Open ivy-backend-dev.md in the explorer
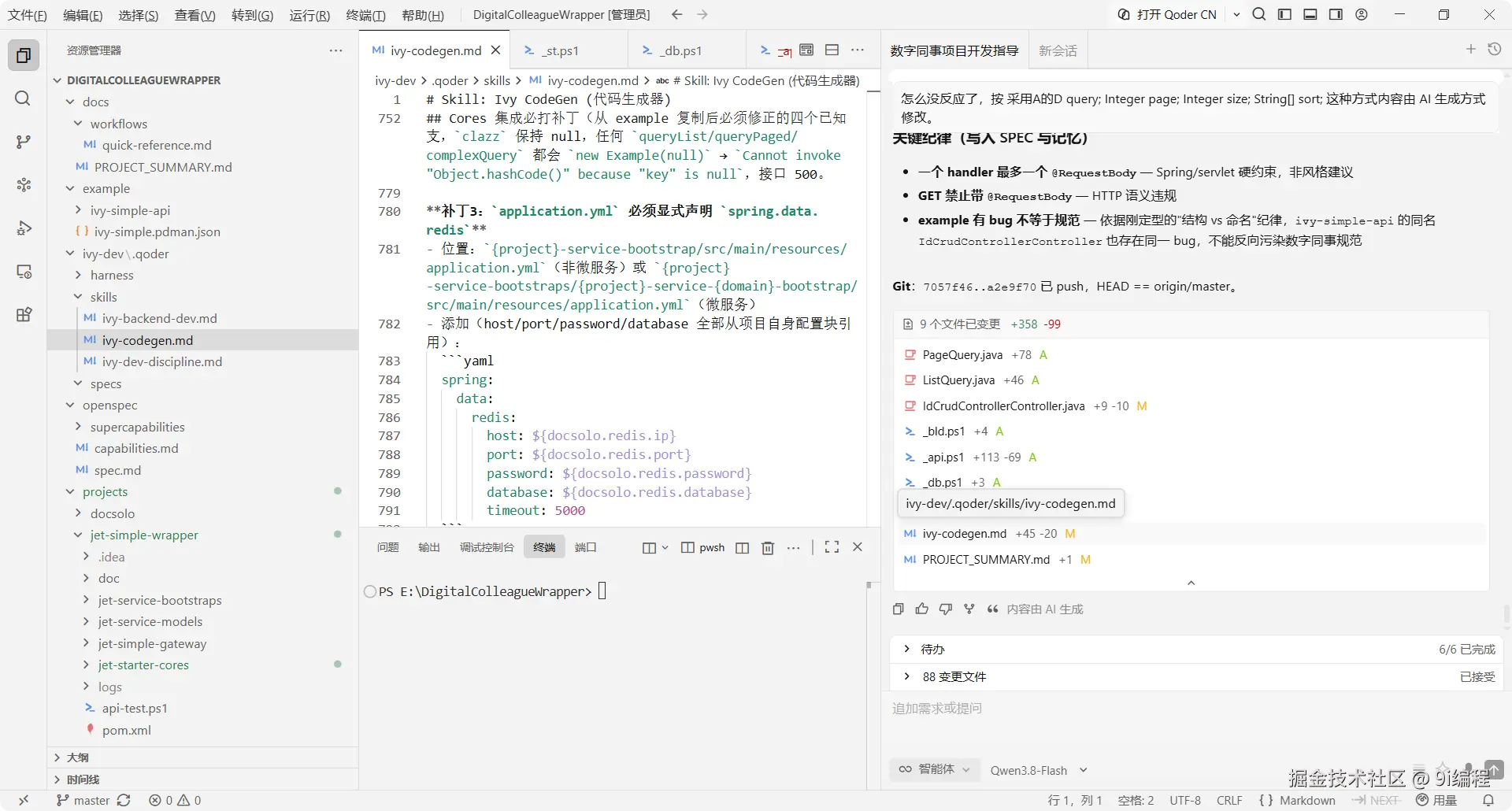This screenshot has width=1512, height=811. pos(159,318)
